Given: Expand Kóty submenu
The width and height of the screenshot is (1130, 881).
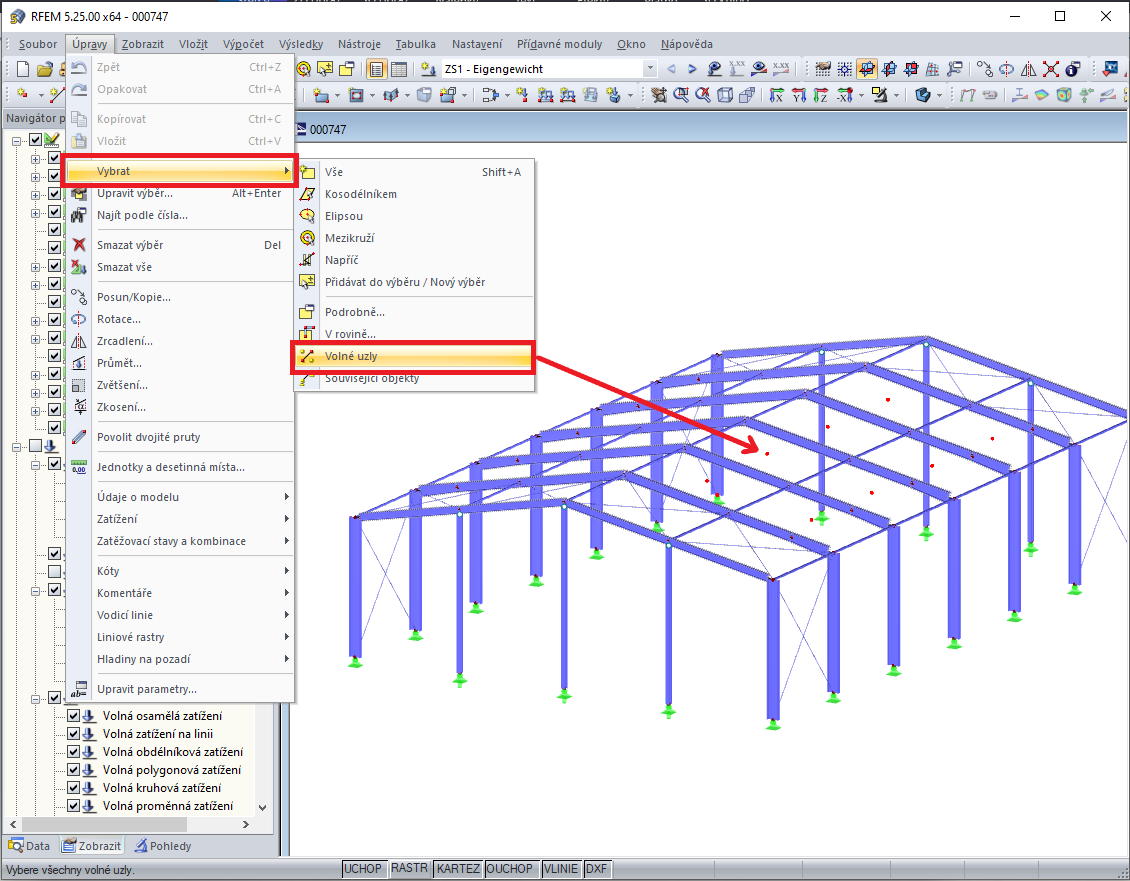Looking at the screenshot, I should (179, 571).
